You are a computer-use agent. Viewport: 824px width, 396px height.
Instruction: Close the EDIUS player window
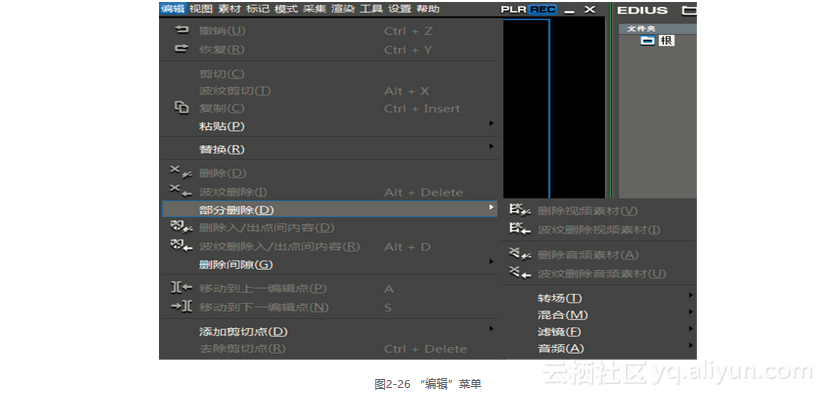pyautogui.click(x=590, y=9)
